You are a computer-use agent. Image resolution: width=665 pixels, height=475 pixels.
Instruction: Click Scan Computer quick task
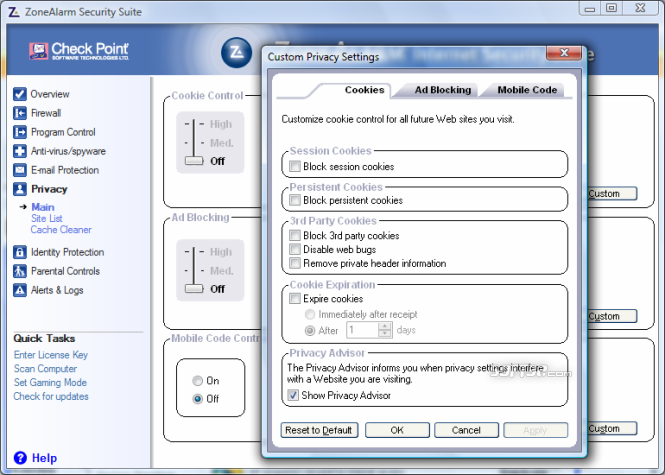[45, 369]
